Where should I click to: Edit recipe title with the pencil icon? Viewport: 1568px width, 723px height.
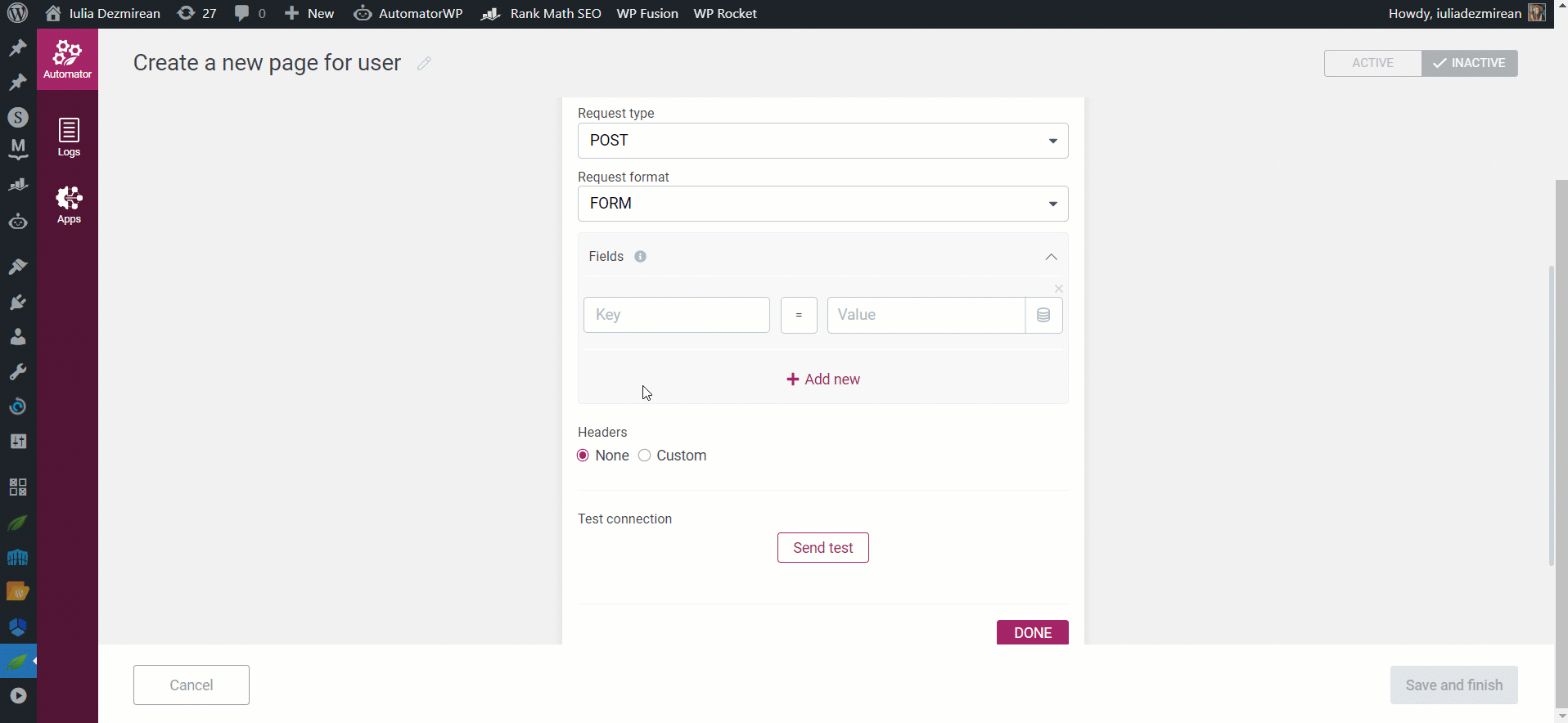424,63
